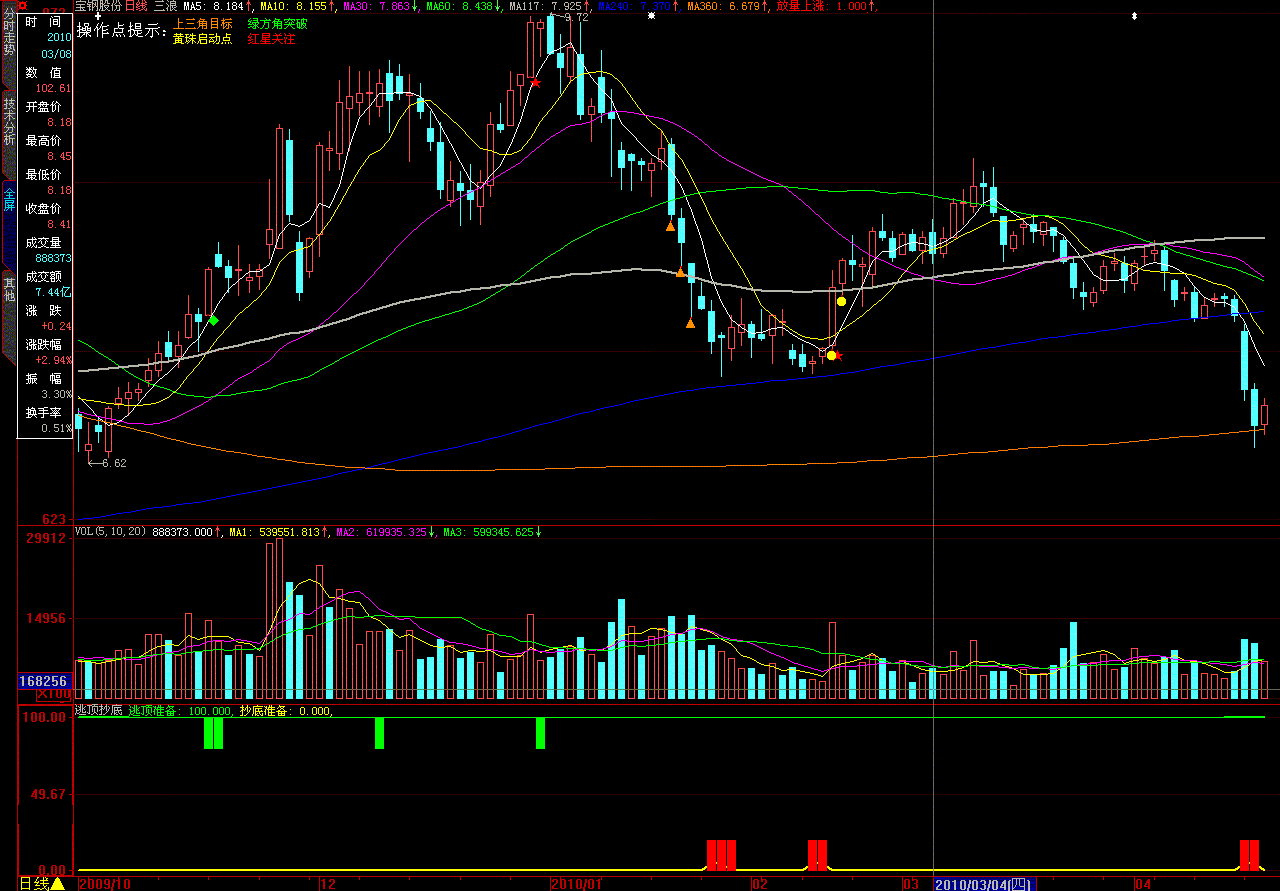Click the VOL(5,10,20) indicator label
Viewport: 1280px width, 891px height.
(x=110, y=532)
